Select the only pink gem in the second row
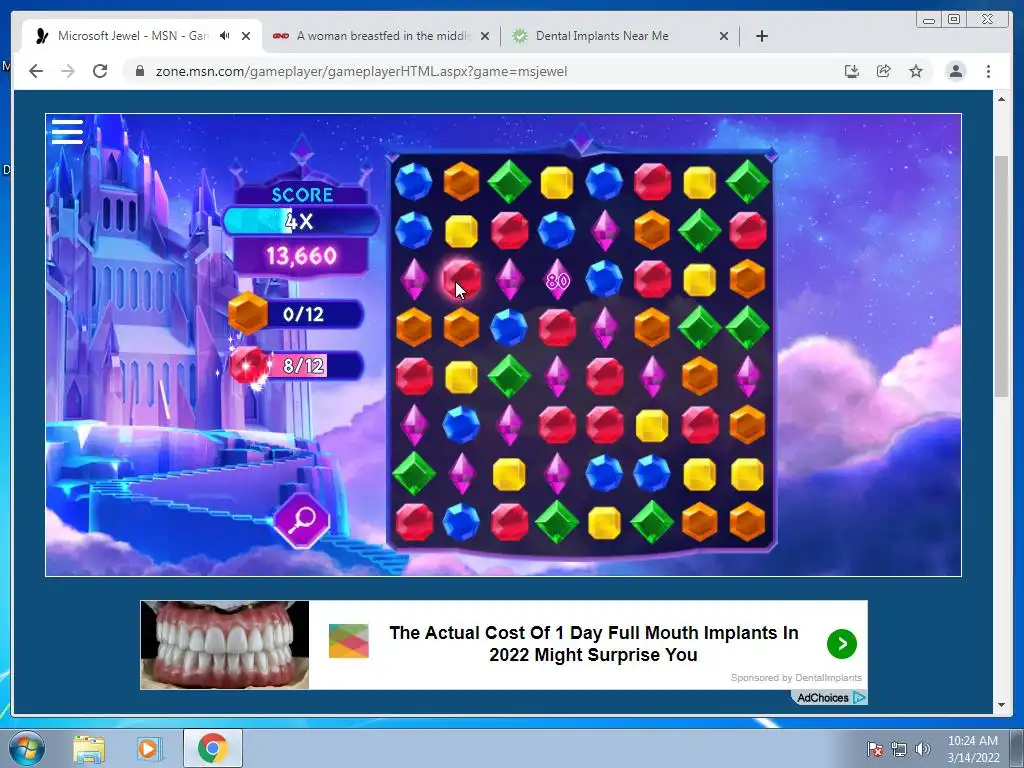Screen dimensions: 1024x768 605,230
